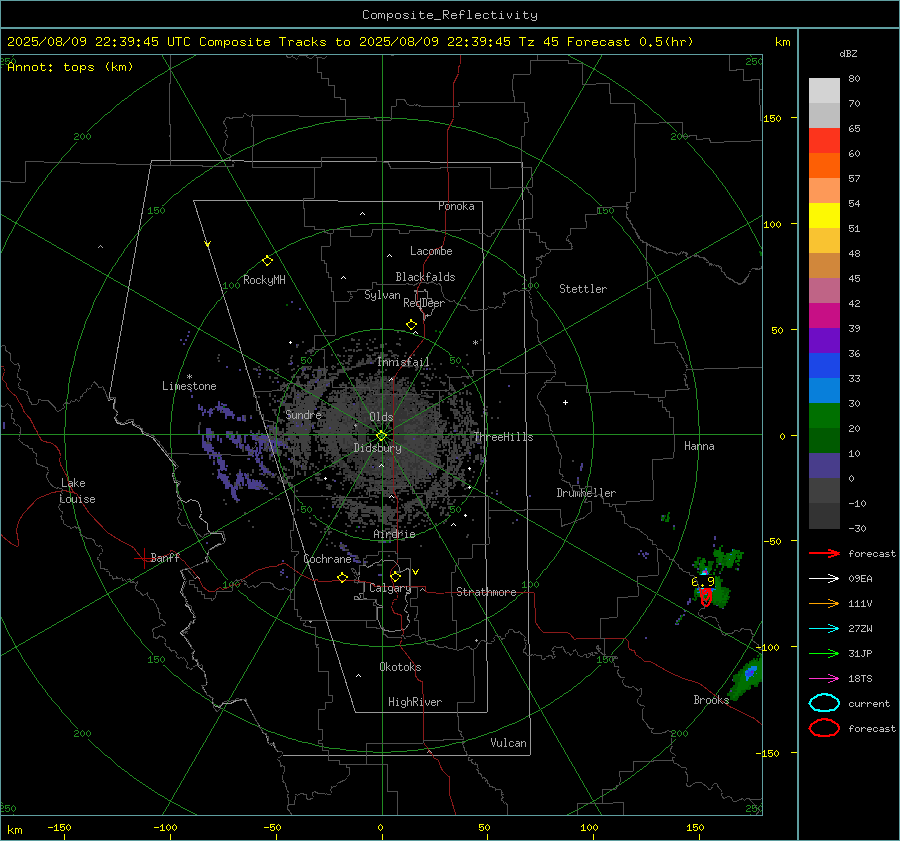The image size is (900, 841).
Task: Click the yellow diamond marker near RockyMH
Action: 267,261
